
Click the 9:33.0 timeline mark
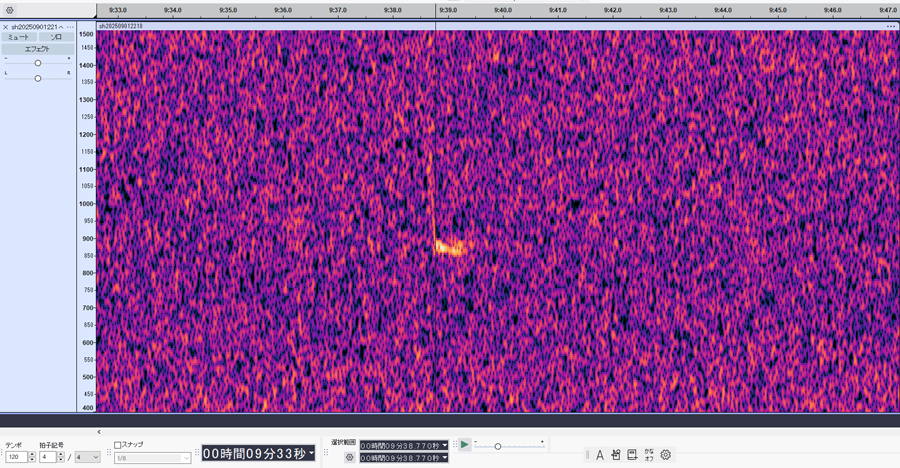click(x=118, y=10)
